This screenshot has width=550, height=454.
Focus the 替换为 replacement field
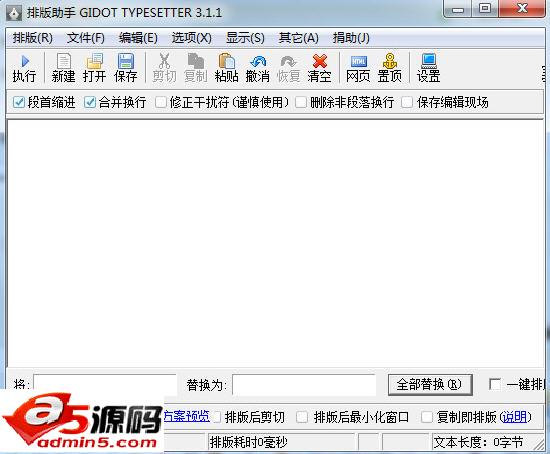304,385
